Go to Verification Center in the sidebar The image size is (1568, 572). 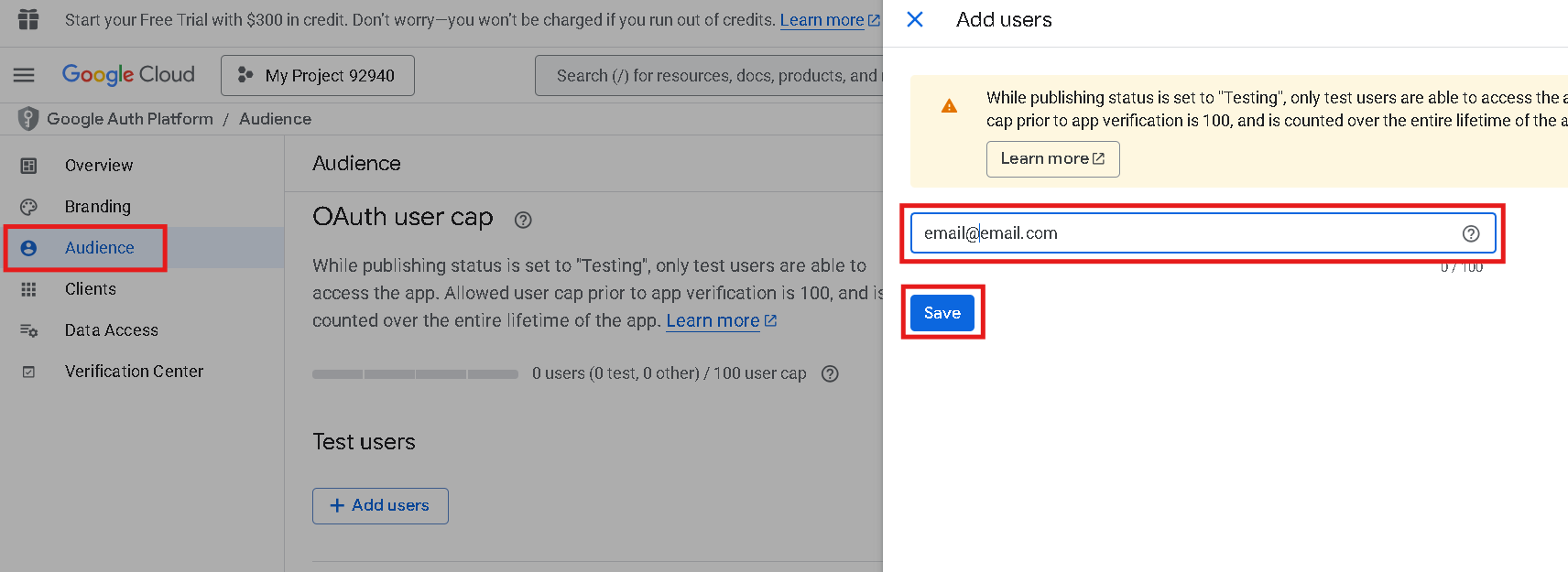click(x=134, y=372)
